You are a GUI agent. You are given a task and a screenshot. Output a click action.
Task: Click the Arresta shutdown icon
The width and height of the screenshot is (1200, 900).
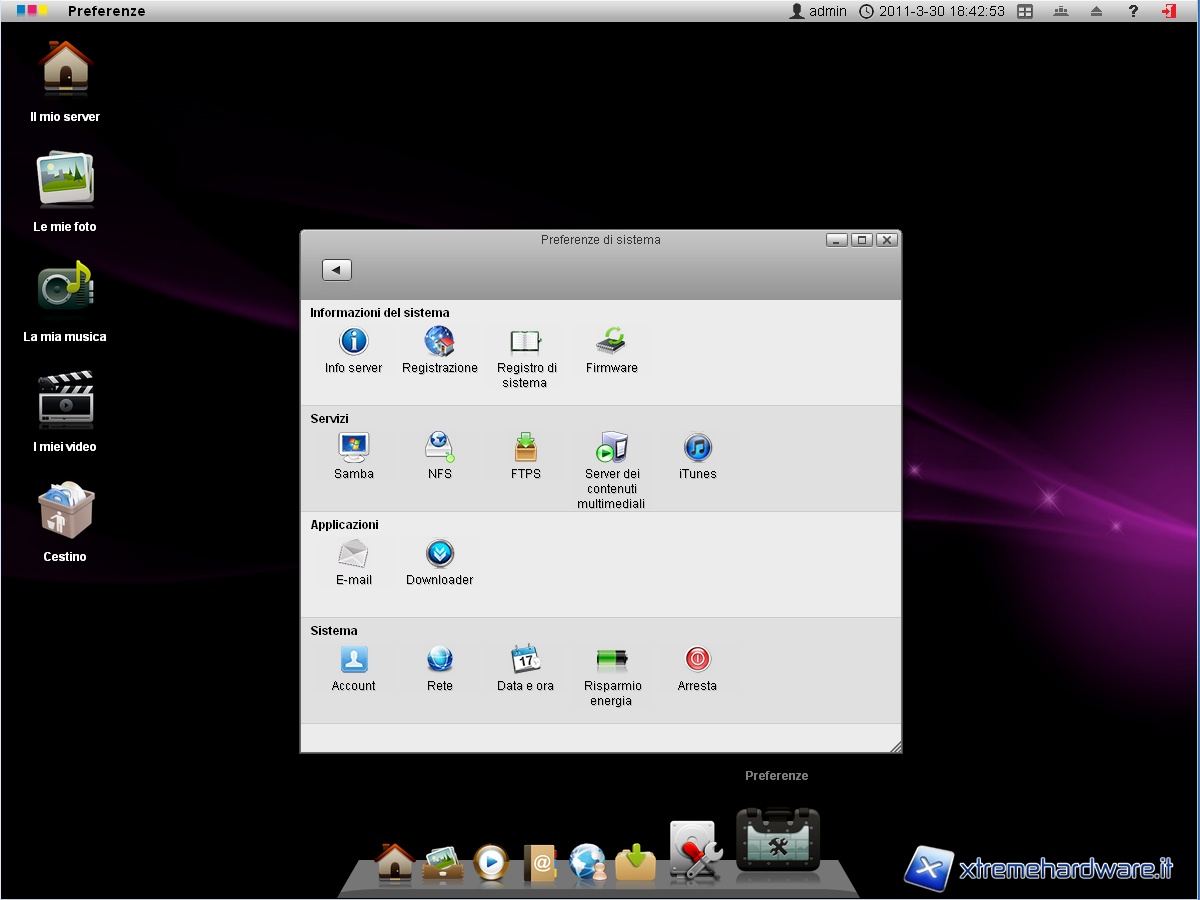pyautogui.click(x=697, y=661)
